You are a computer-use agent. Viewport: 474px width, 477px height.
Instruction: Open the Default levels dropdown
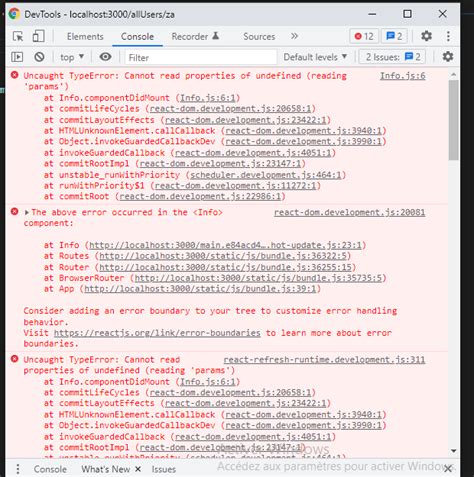click(315, 57)
